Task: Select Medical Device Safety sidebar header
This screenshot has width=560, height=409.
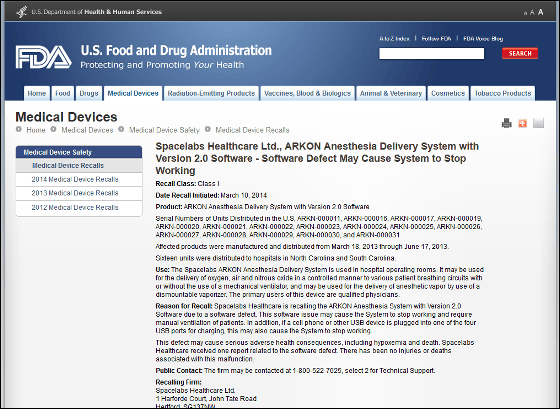Action: [79, 152]
